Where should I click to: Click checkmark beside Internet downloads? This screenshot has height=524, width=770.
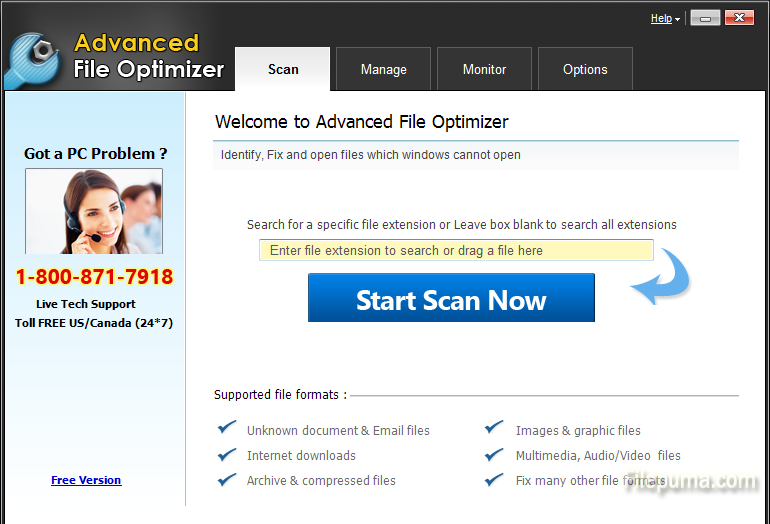coord(227,455)
